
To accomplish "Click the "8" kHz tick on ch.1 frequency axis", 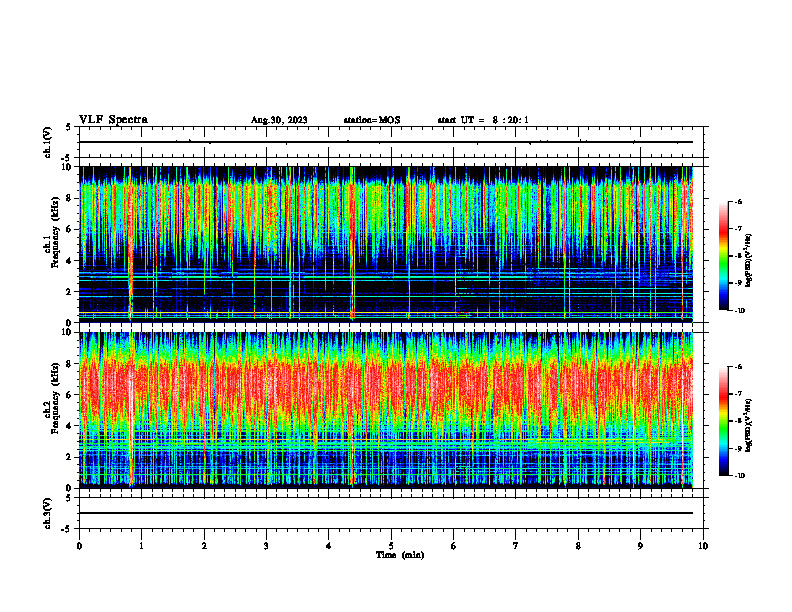I will pos(71,198).
